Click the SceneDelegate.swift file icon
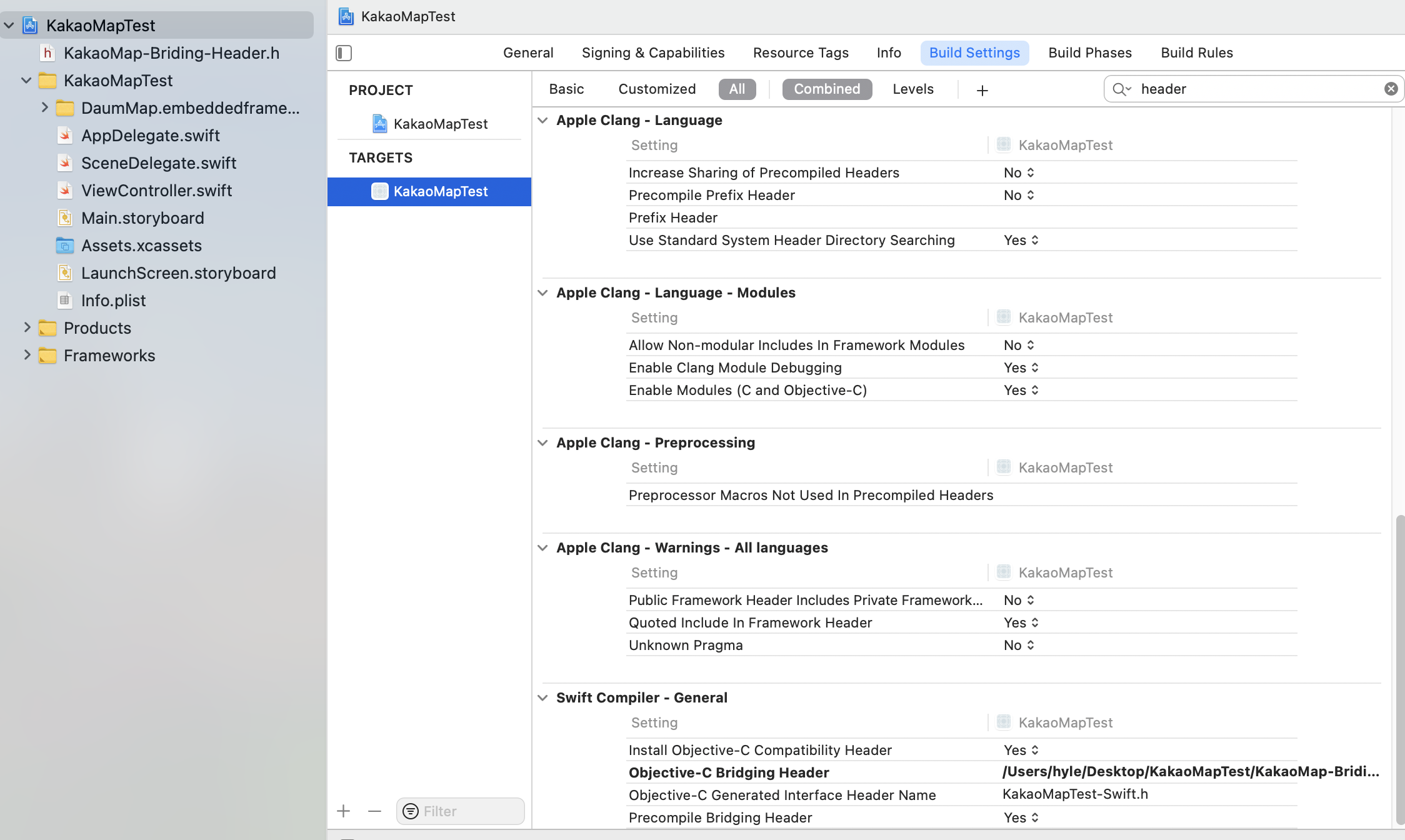1405x840 pixels. 65,163
